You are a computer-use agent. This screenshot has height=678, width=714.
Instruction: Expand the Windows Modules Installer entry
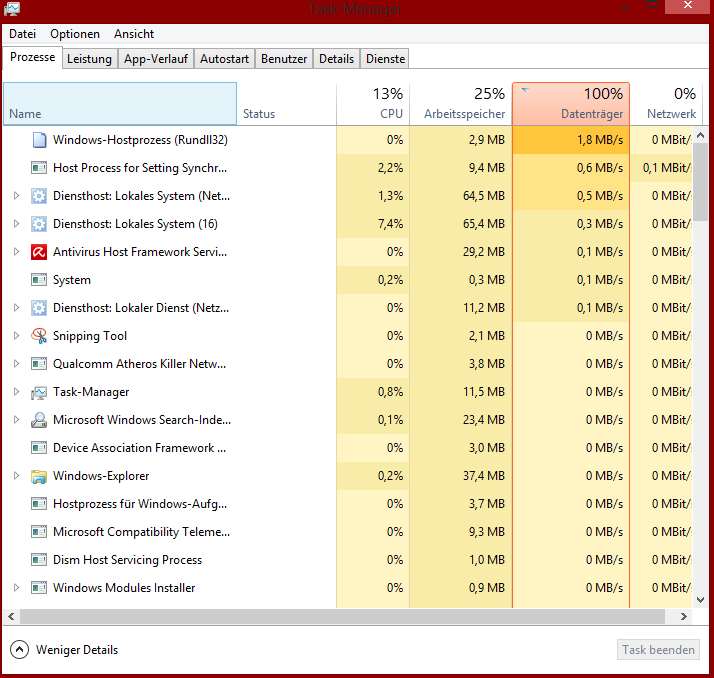[x=16, y=588]
